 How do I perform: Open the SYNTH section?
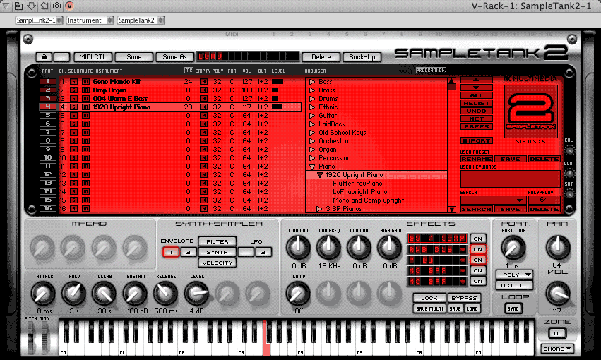(217, 252)
